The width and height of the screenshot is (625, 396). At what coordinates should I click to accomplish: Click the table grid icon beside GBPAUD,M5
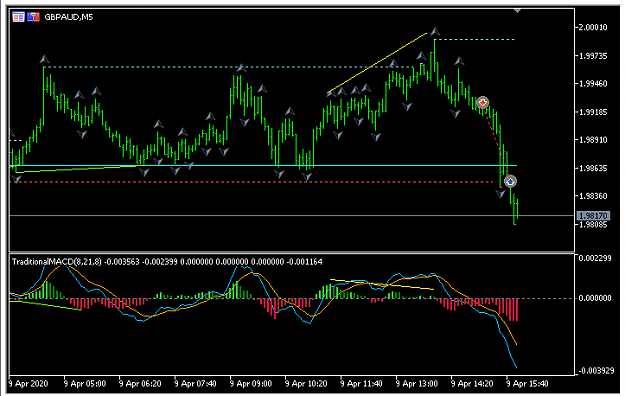pos(18,17)
